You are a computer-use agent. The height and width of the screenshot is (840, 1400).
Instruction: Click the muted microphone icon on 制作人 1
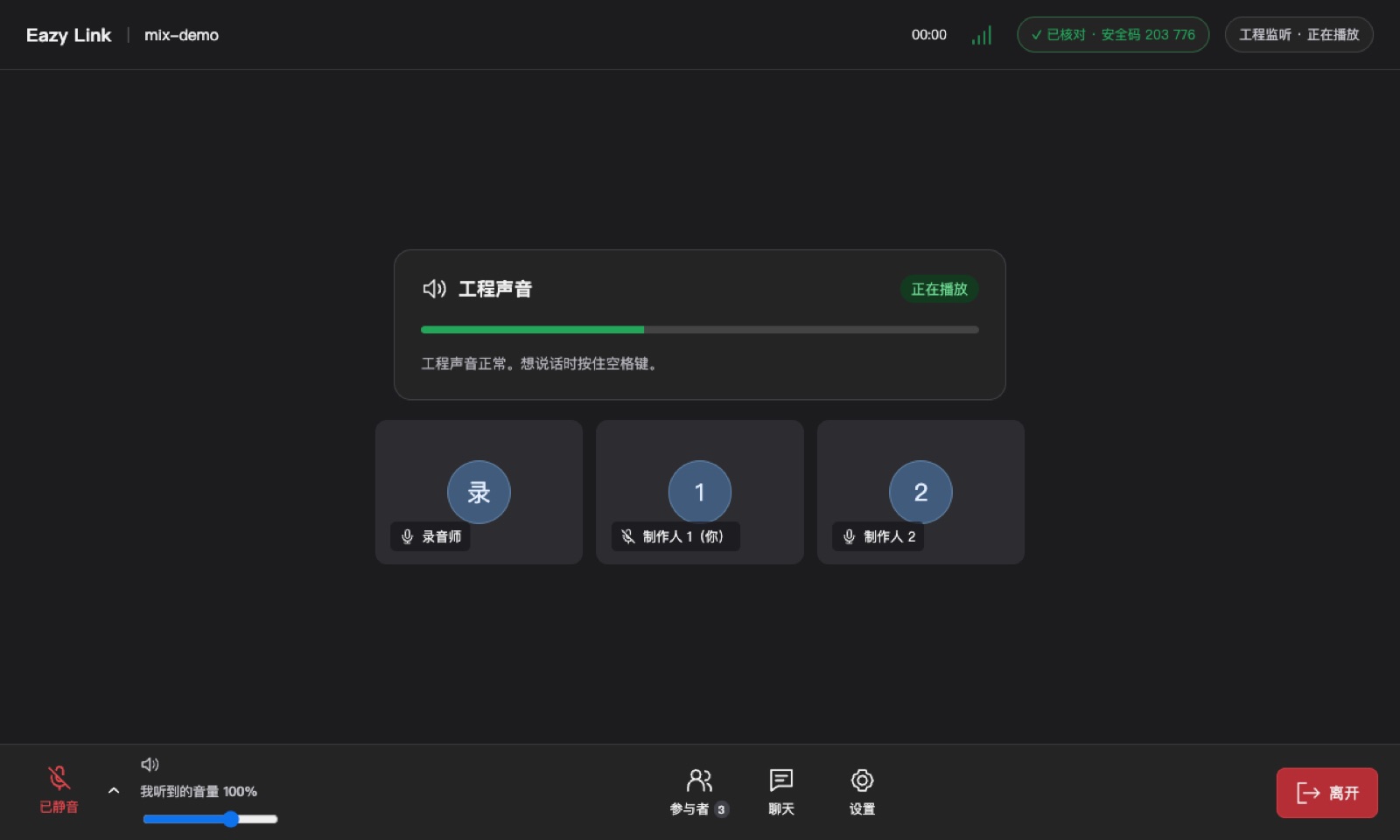point(628,536)
